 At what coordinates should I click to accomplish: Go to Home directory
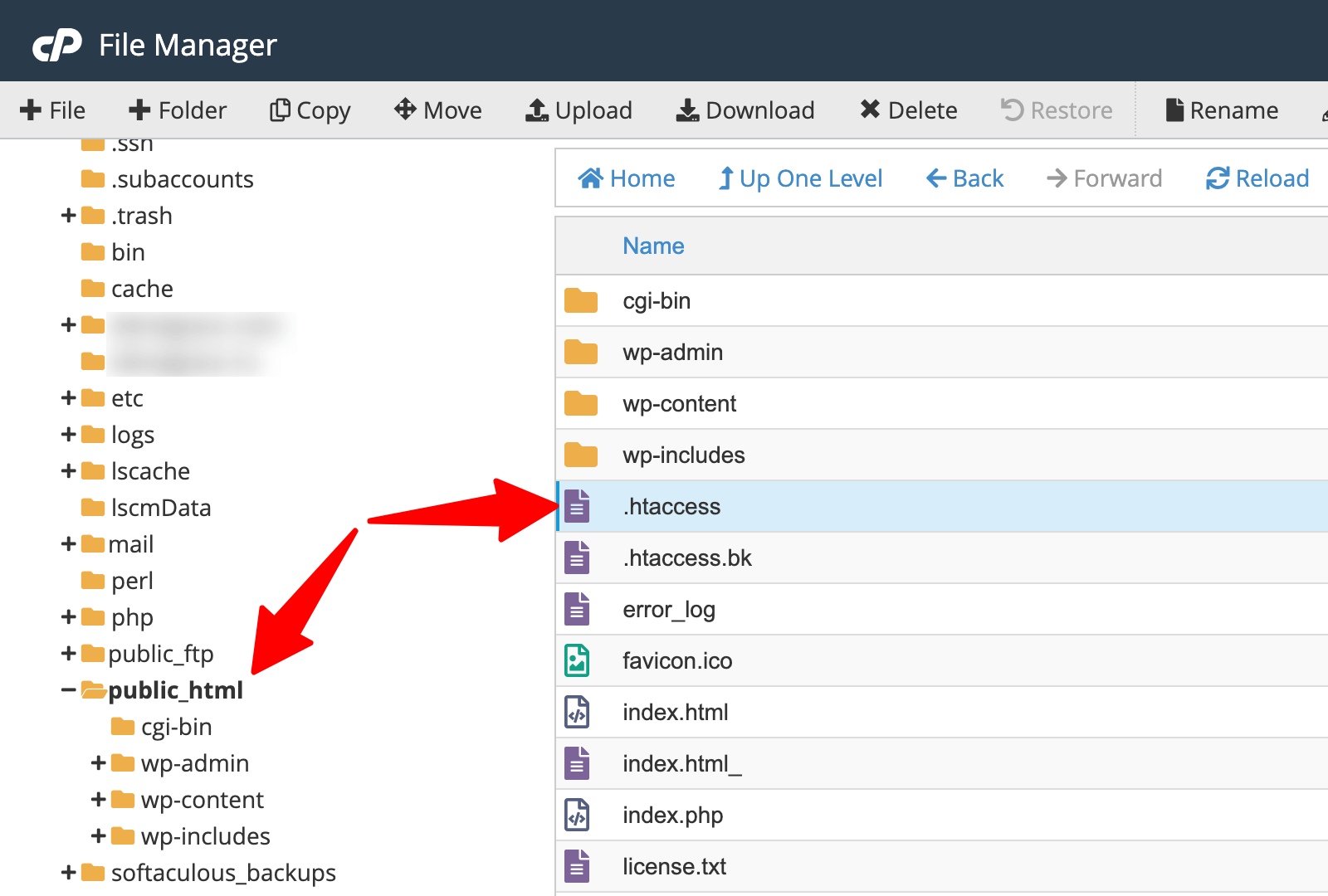(627, 178)
